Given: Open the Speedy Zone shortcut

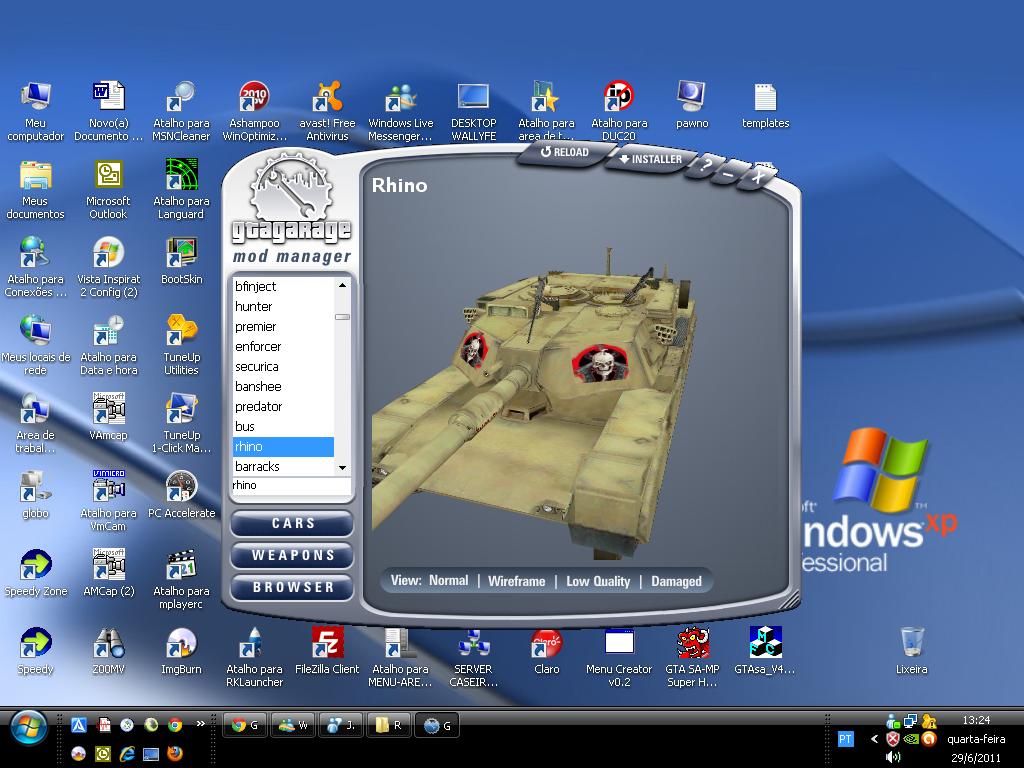Looking at the screenshot, I should 35,573.
